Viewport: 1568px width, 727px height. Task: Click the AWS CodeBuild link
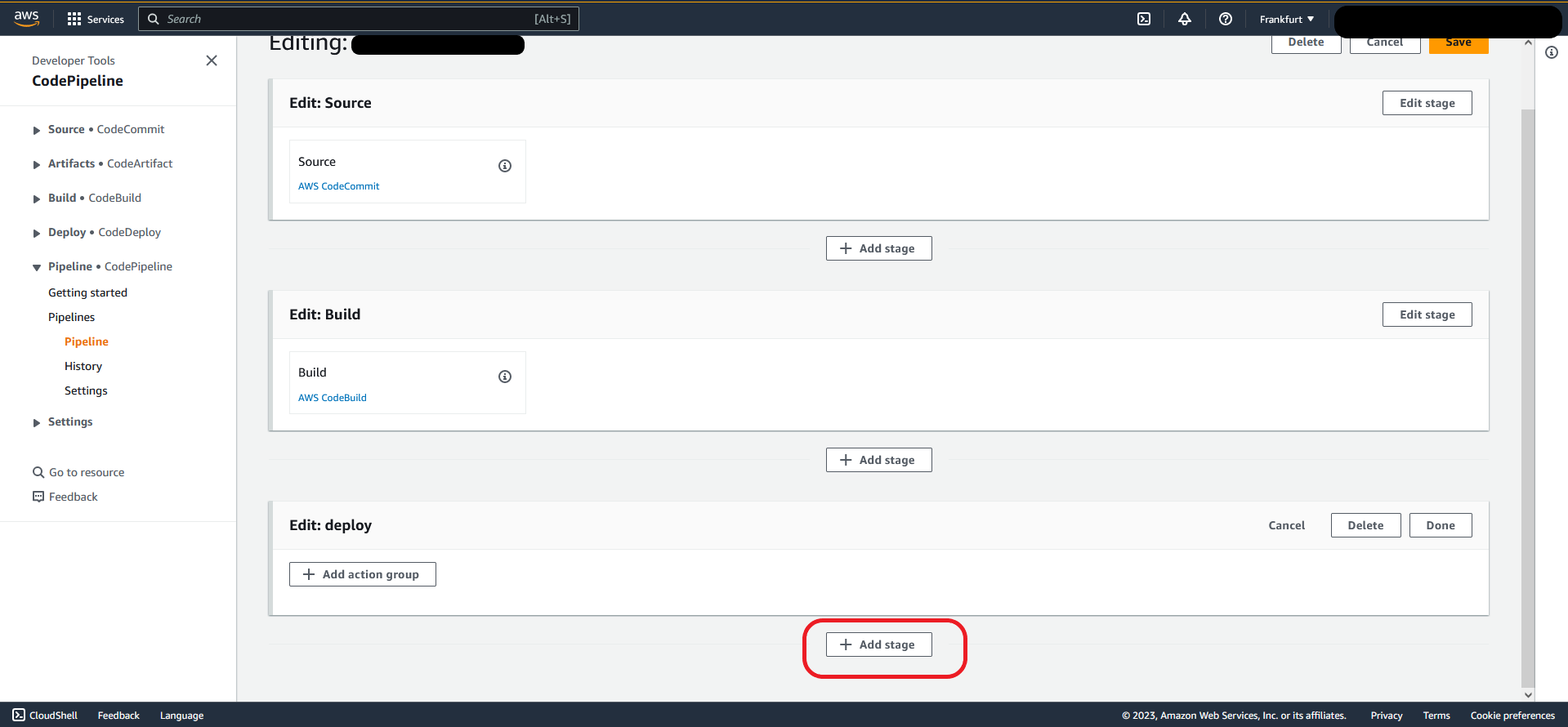[332, 398]
